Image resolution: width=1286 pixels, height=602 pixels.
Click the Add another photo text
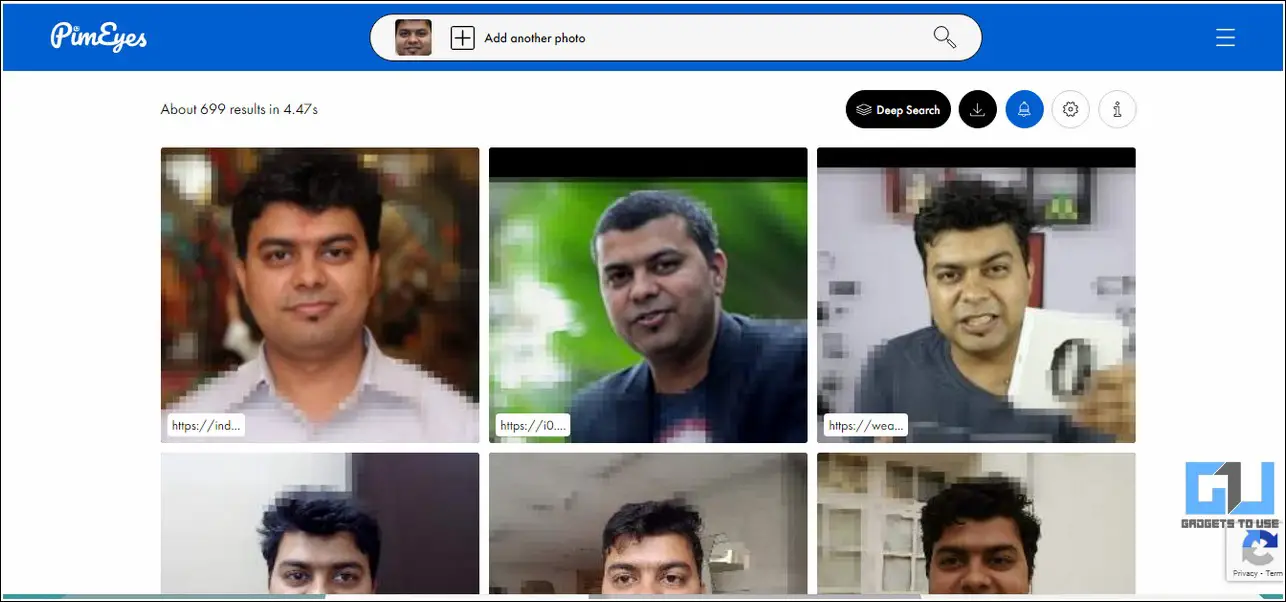click(x=535, y=38)
